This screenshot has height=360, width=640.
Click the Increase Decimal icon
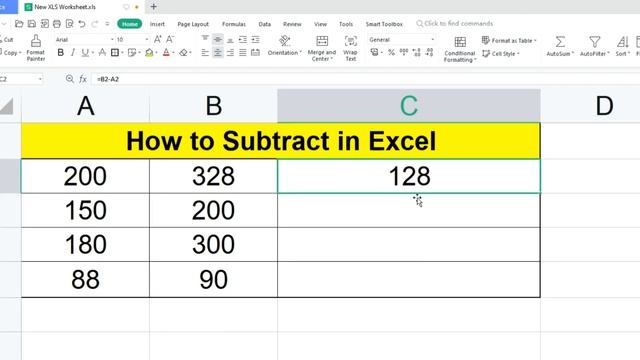pos(416,52)
